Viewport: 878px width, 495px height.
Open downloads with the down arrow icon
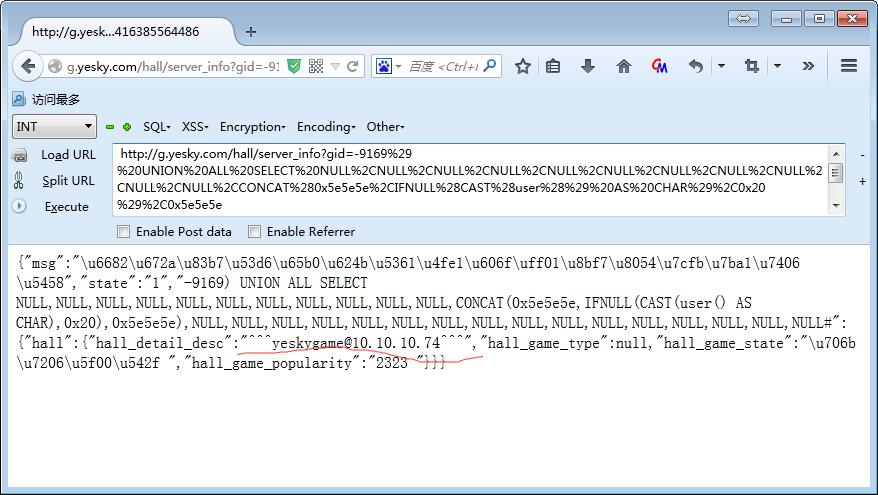587,66
